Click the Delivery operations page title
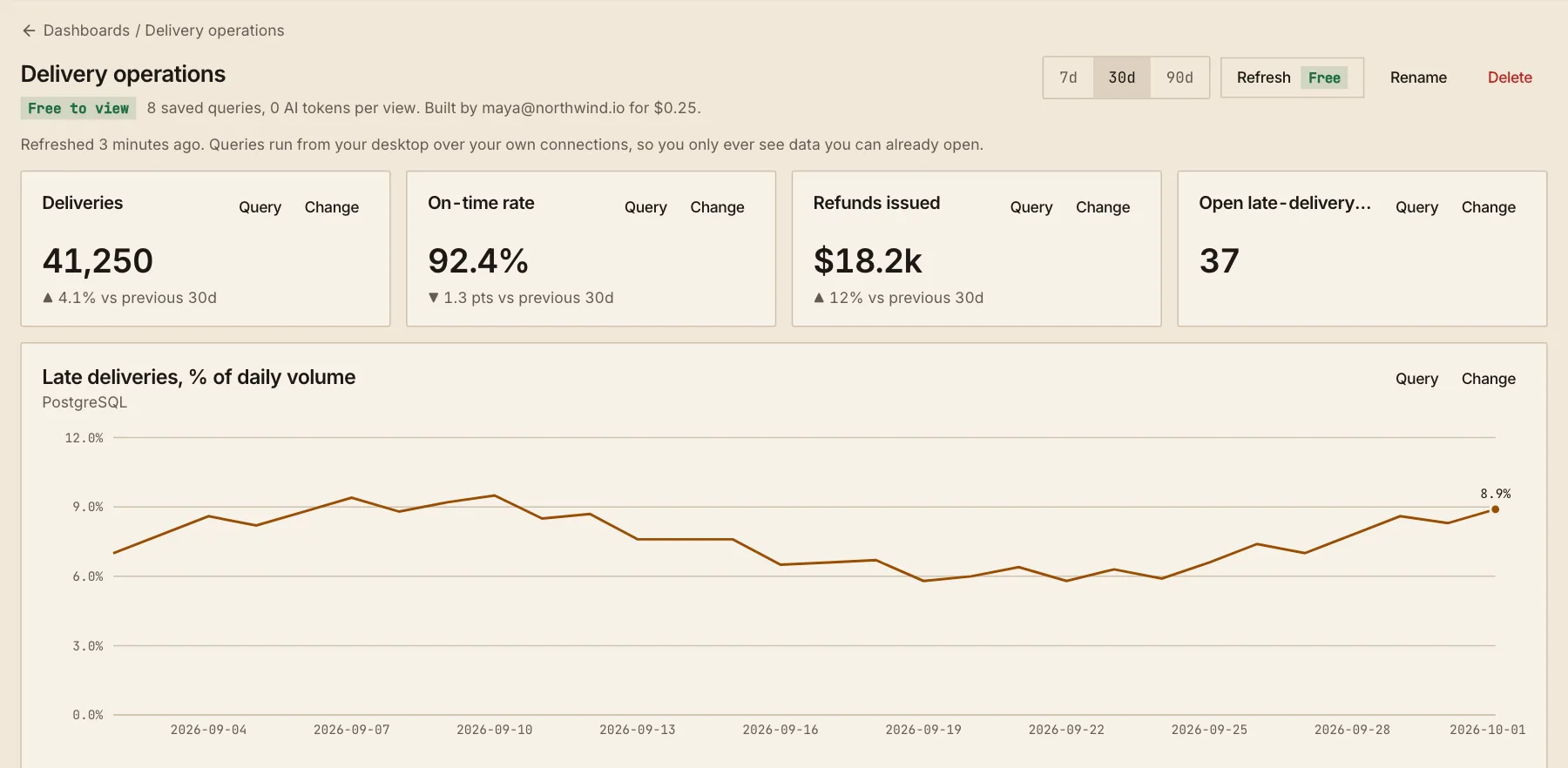 123,74
